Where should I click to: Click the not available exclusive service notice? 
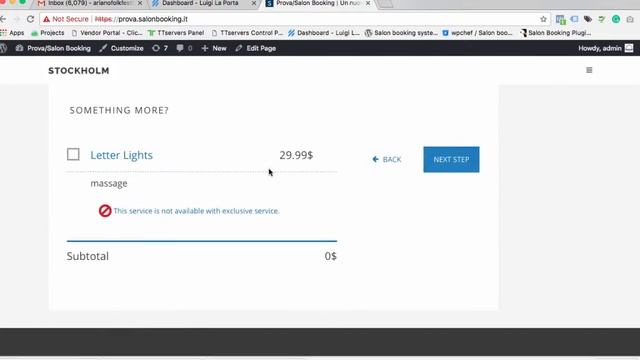(x=196, y=211)
